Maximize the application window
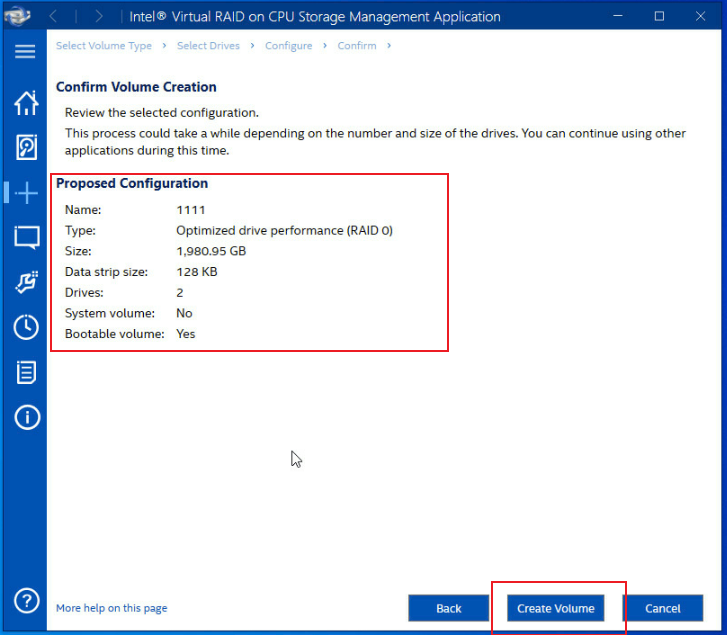Viewport: 727px width, 635px height. (659, 16)
